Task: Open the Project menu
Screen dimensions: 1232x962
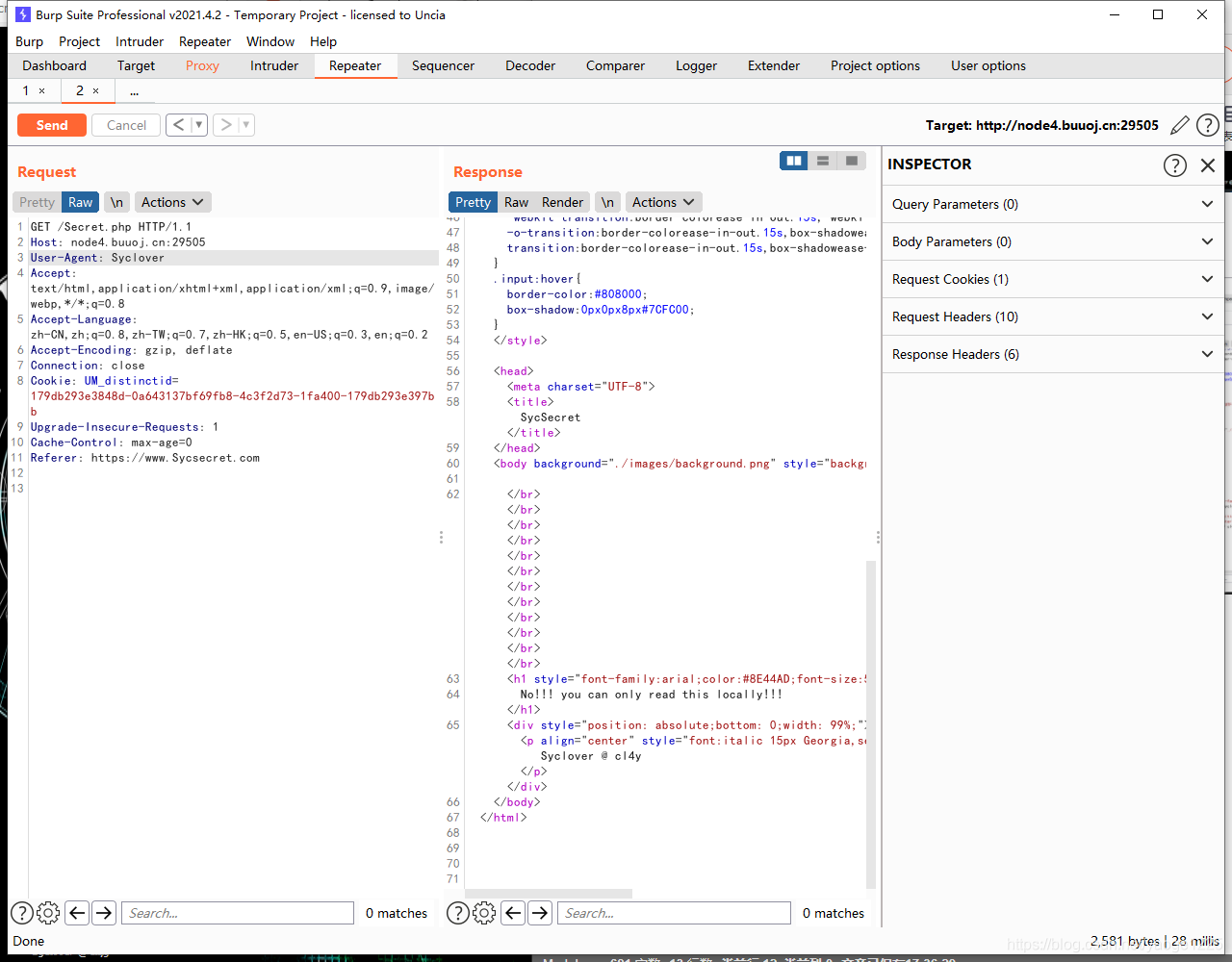Action: [79, 41]
